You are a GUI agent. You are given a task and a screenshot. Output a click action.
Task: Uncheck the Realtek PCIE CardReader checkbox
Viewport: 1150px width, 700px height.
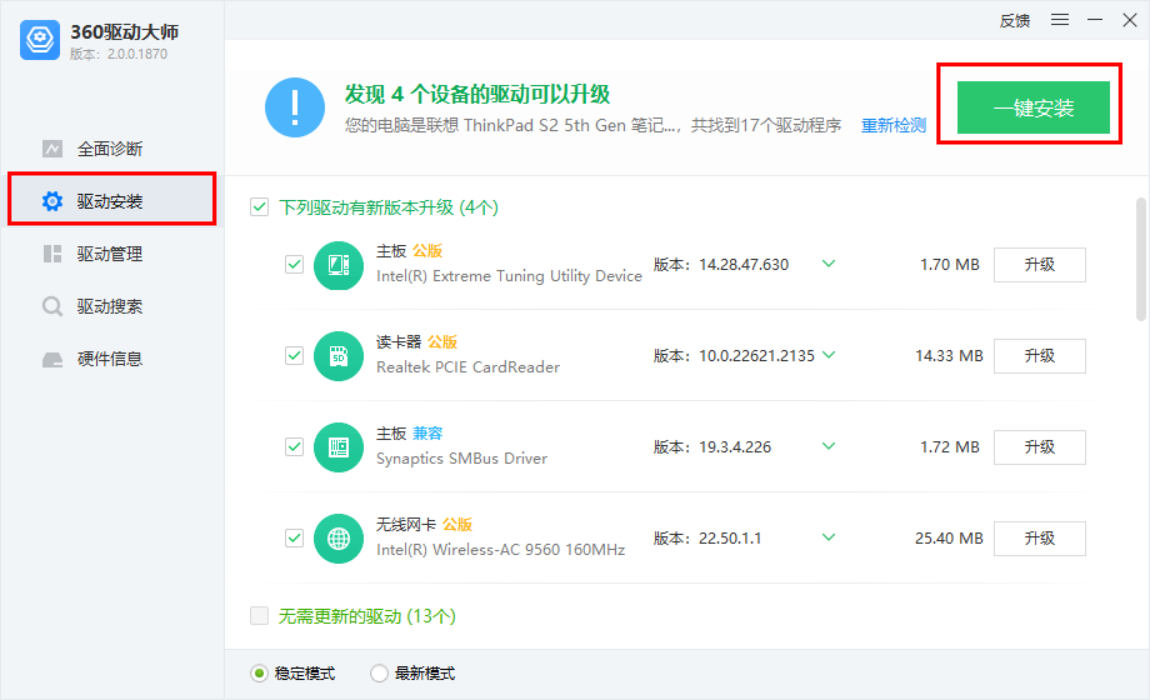pyautogui.click(x=294, y=356)
